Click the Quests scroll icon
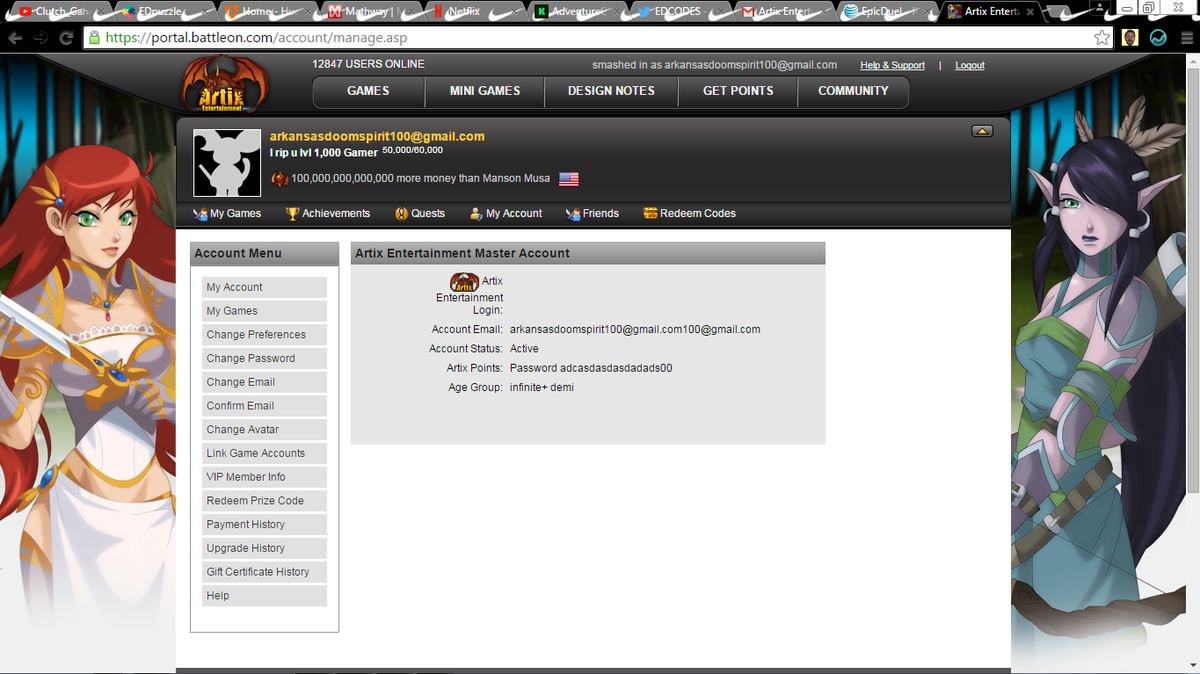Image resolution: width=1200 pixels, height=674 pixels. coord(402,213)
